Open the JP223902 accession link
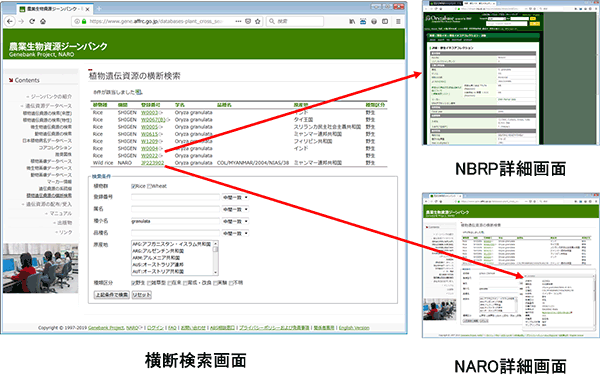Viewport: 600px width, 386px height. tap(152, 163)
